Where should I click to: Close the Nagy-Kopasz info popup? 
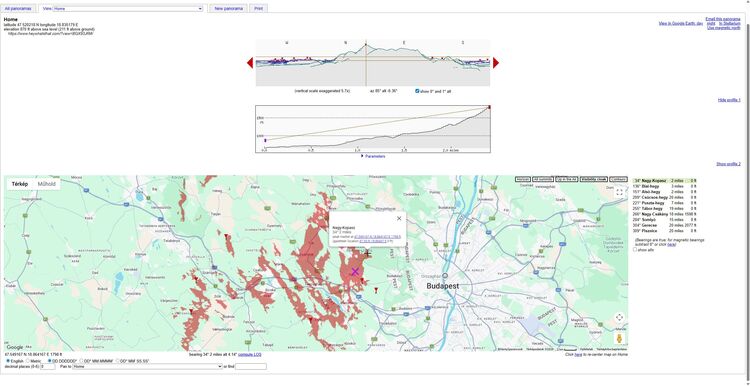coord(399,218)
